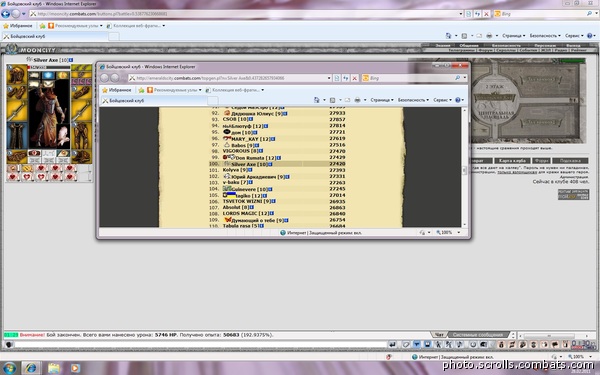Add page to favorites bar in main window
This screenshot has height=375, width=600.
point(42,26)
